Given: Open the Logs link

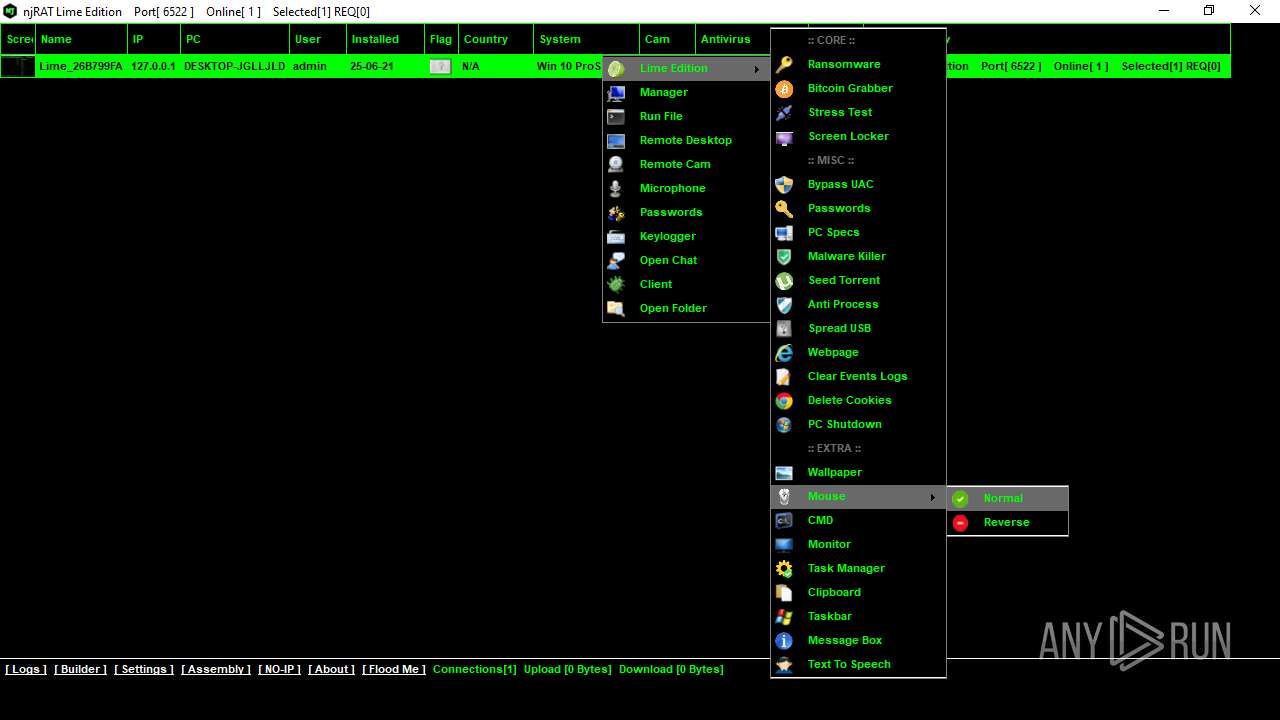Looking at the screenshot, I should pos(26,669).
